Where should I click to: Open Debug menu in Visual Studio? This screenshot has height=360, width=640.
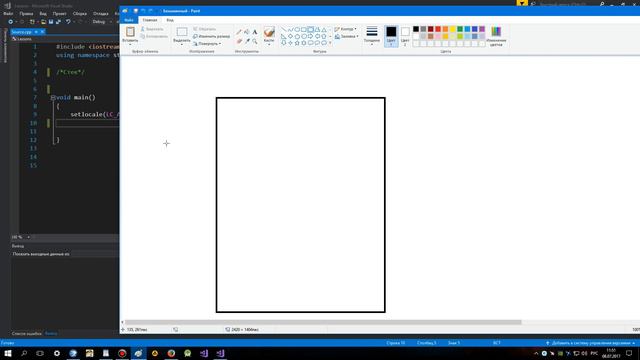click(x=100, y=13)
